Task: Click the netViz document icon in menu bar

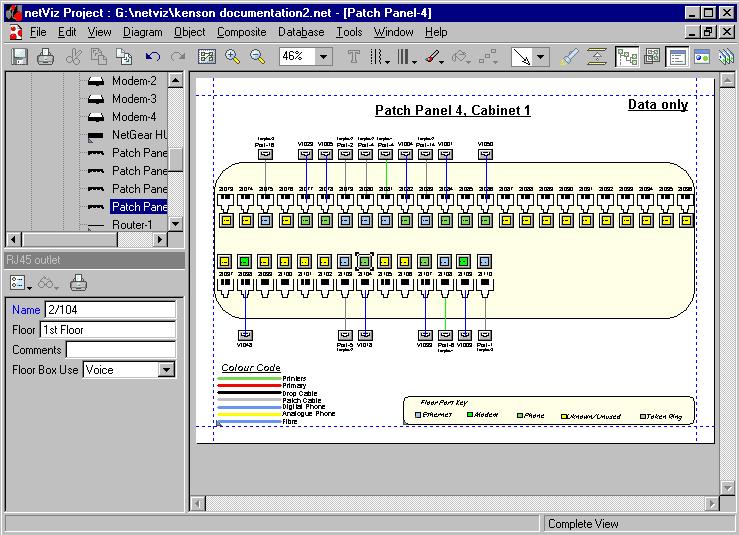Action: (x=16, y=32)
